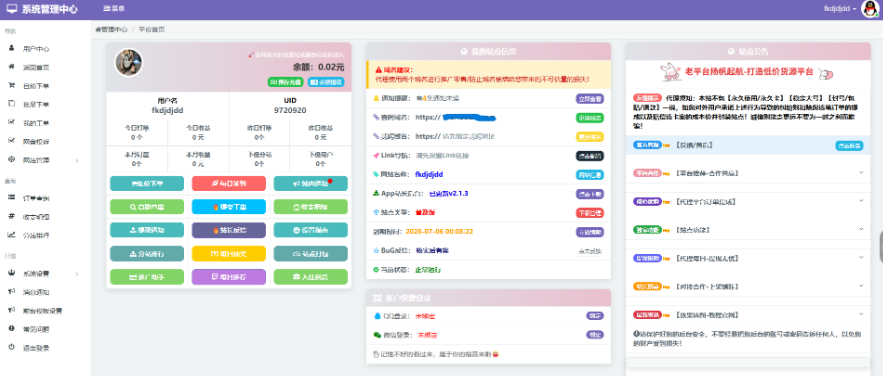
Task: Click the bind button in the 微信登录 row
Action: [x=595, y=335]
